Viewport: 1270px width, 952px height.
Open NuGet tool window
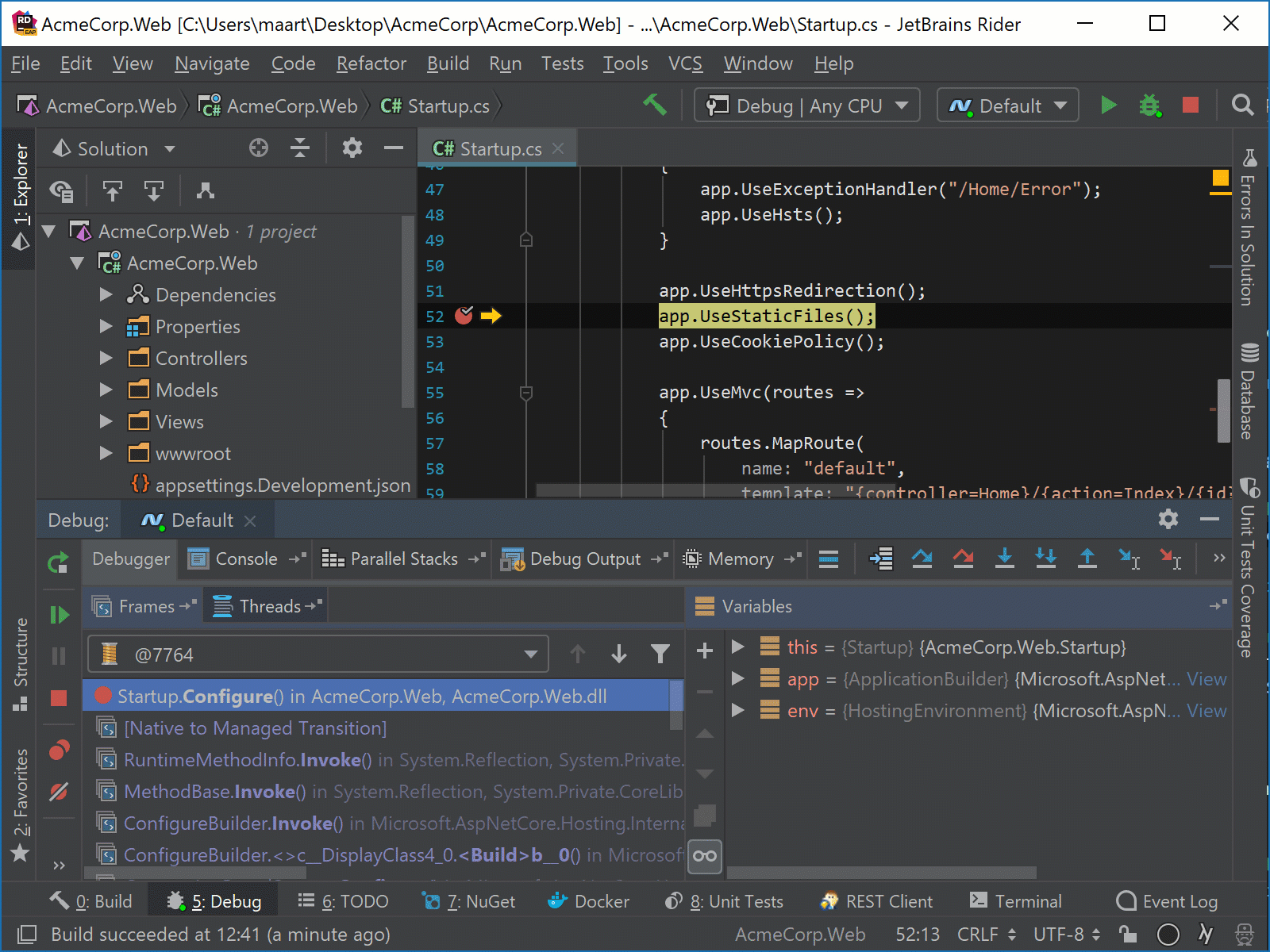(x=468, y=901)
